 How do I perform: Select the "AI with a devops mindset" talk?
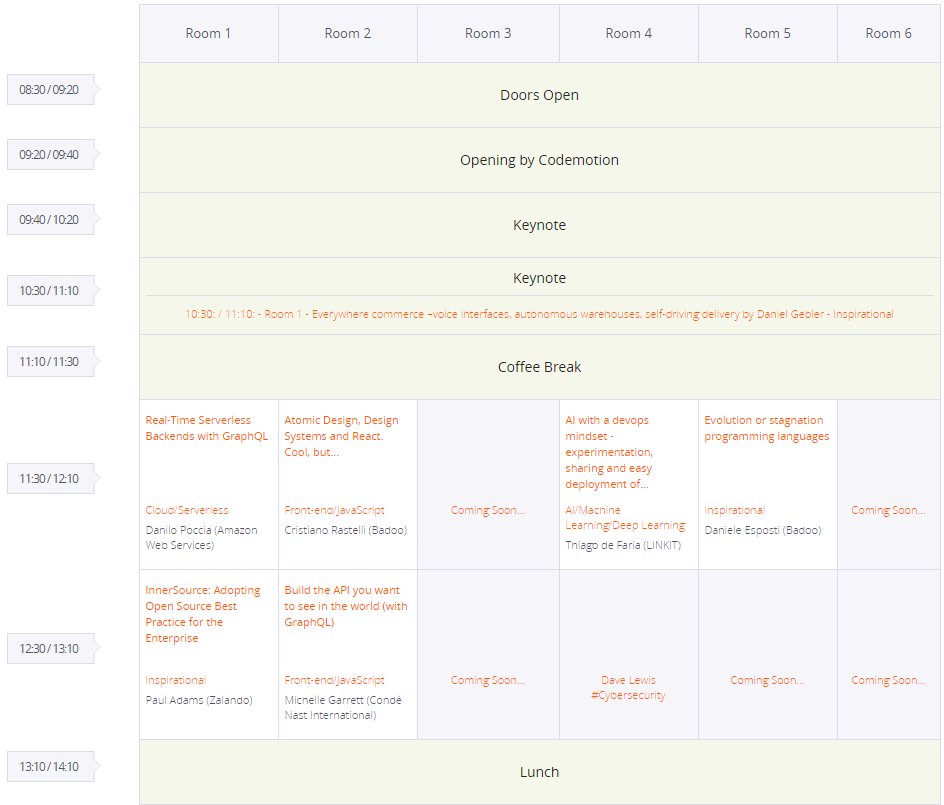click(x=625, y=450)
